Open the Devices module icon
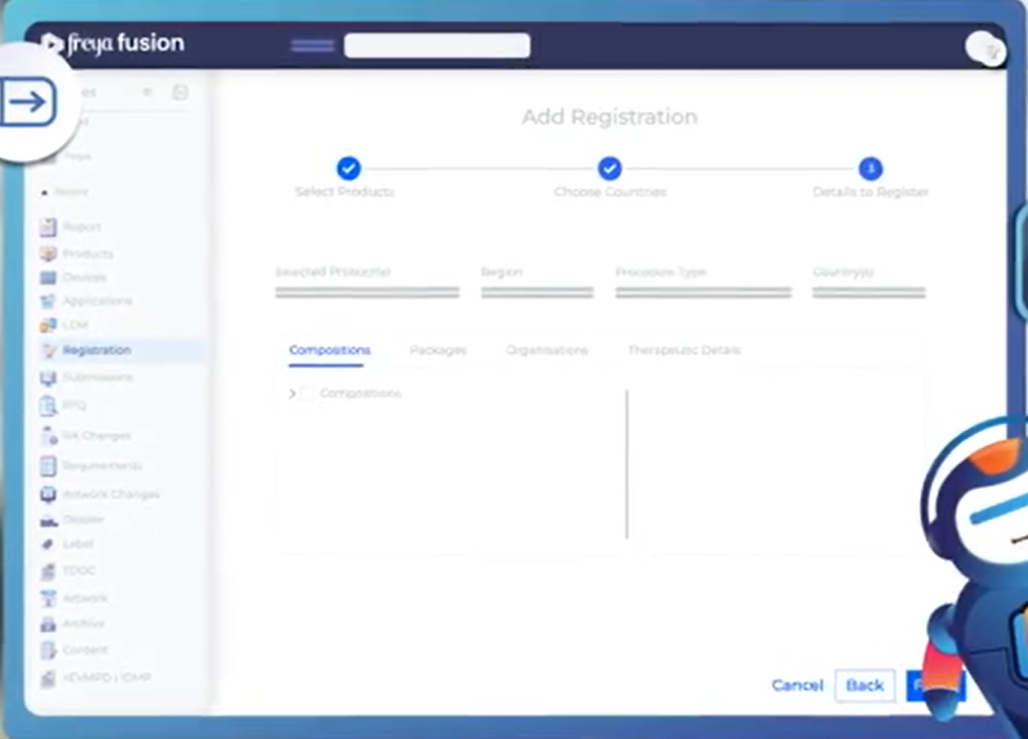 pyautogui.click(x=48, y=277)
